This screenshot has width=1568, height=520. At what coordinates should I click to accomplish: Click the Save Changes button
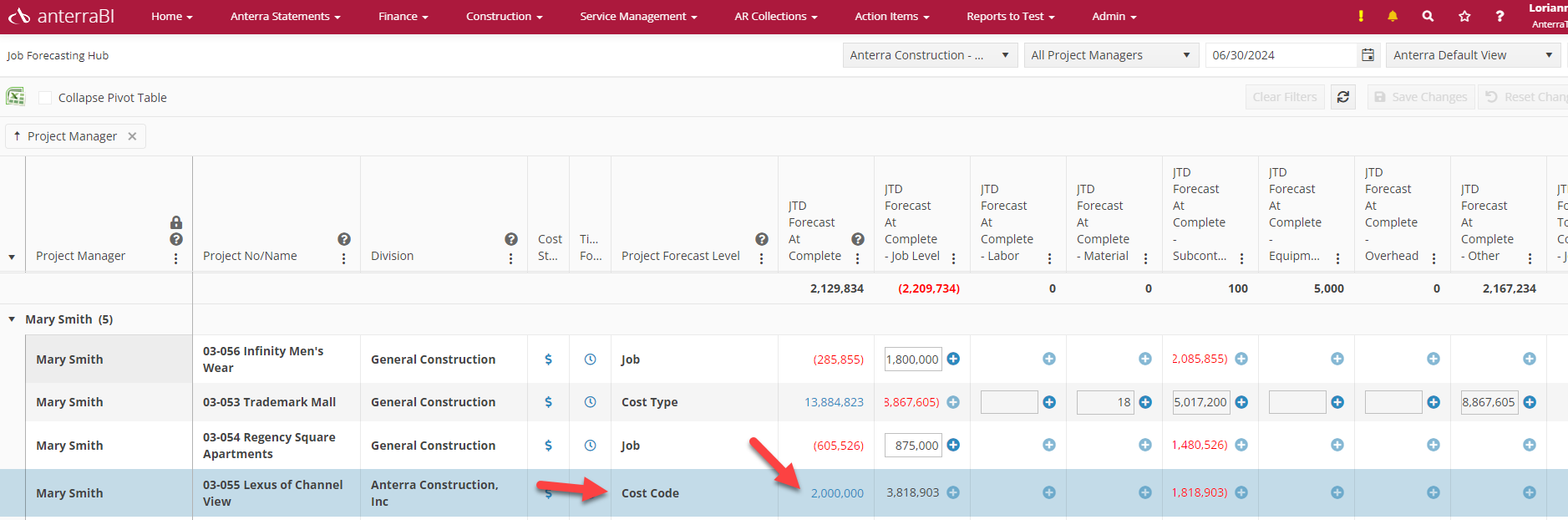tap(1421, 97)
